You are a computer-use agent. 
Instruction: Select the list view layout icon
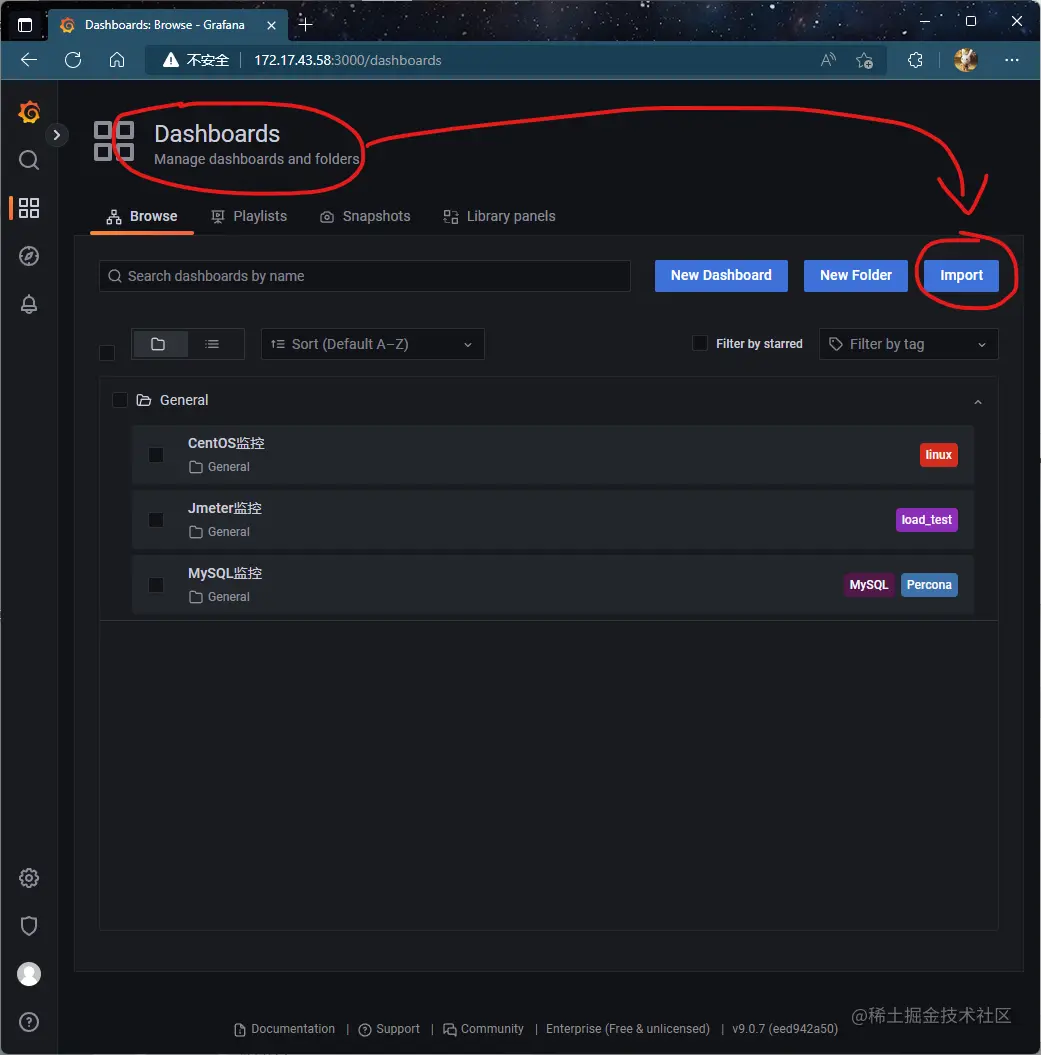coord(213,344)
